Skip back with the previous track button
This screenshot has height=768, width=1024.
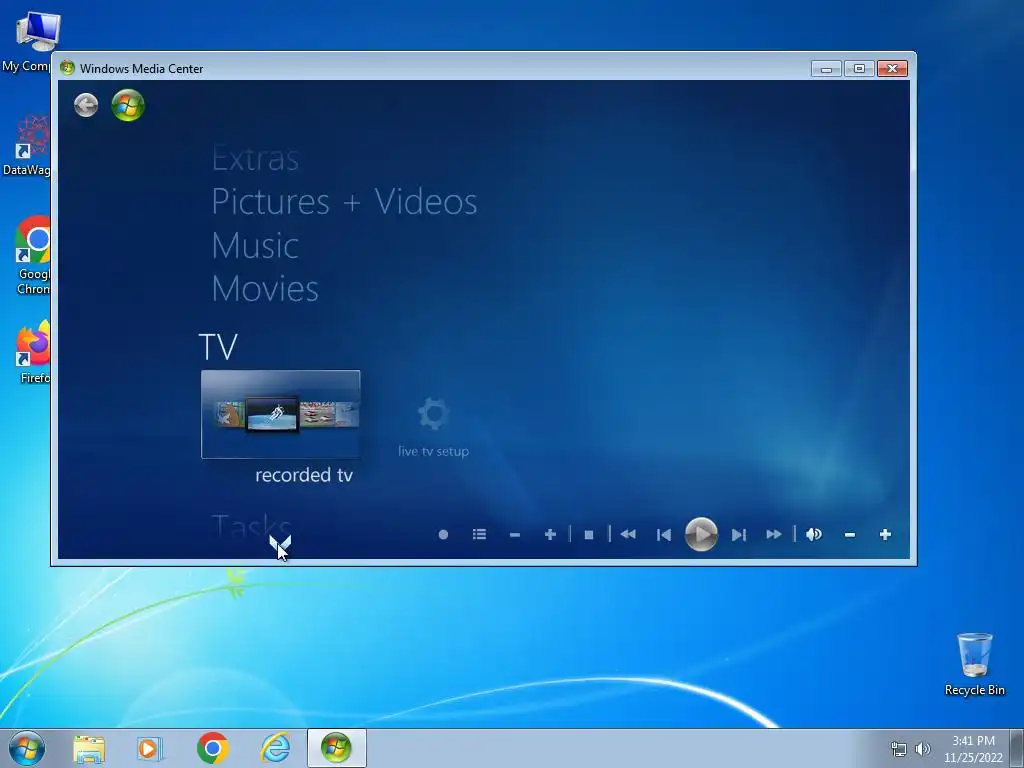pos(664,535)
